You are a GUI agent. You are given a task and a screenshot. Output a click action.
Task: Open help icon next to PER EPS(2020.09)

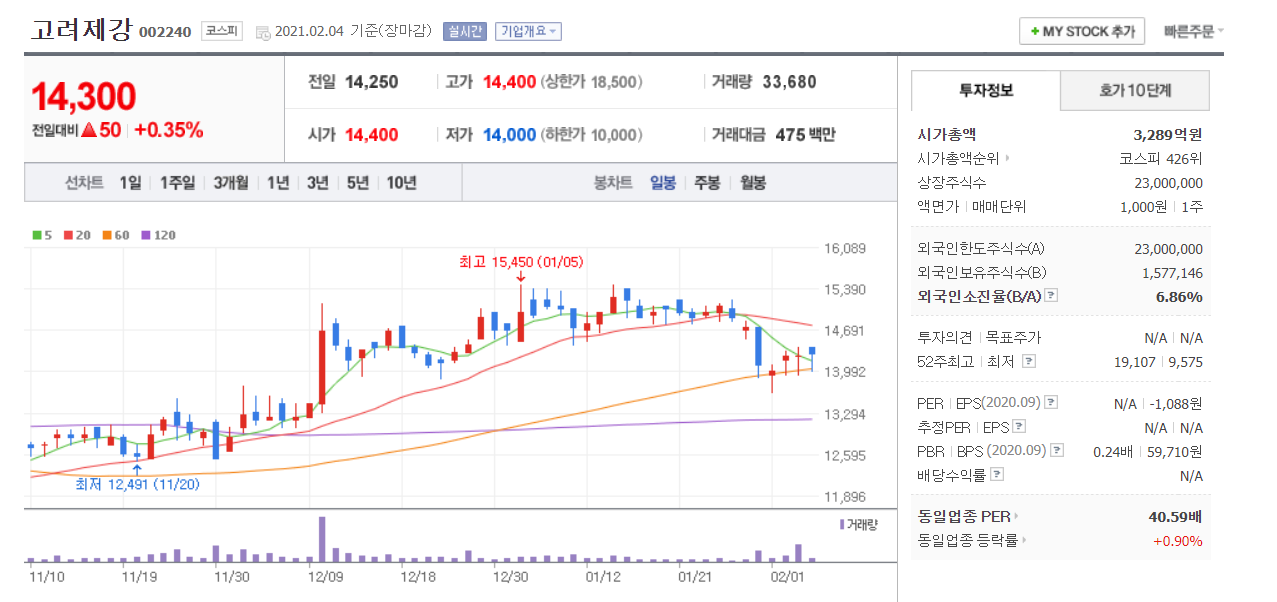[1051, 403]
